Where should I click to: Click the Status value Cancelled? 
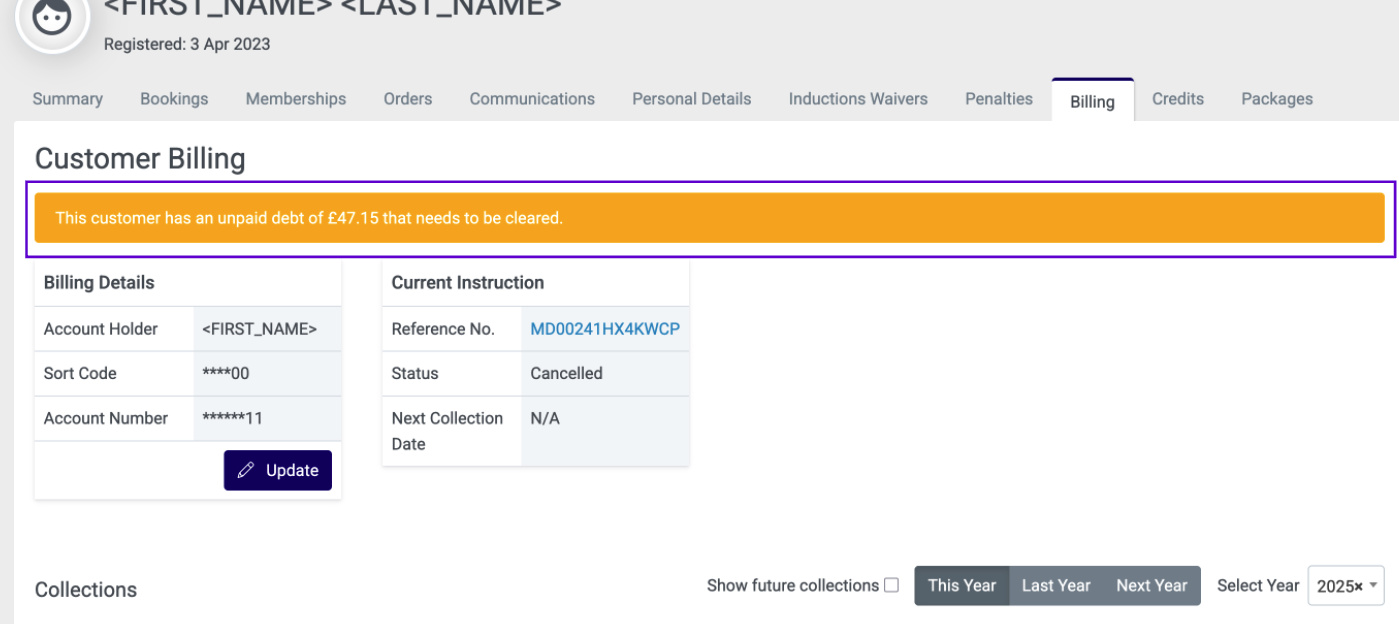[567, 373]
